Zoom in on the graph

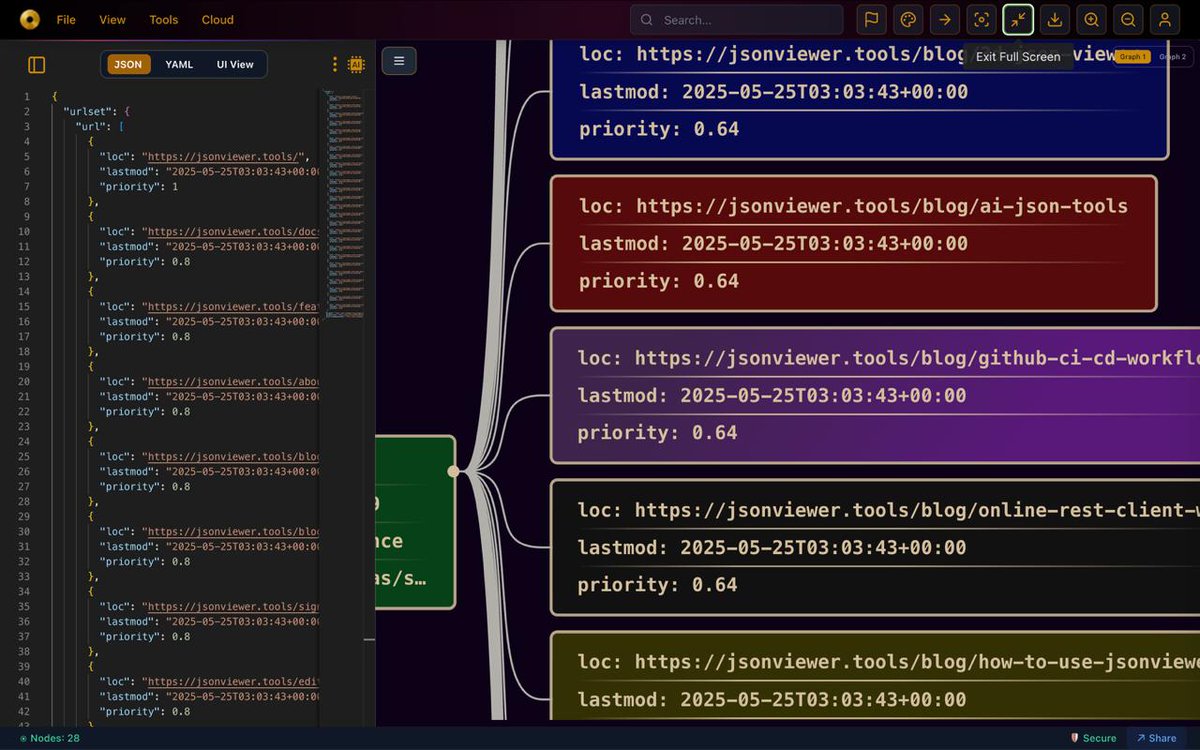1091,20
